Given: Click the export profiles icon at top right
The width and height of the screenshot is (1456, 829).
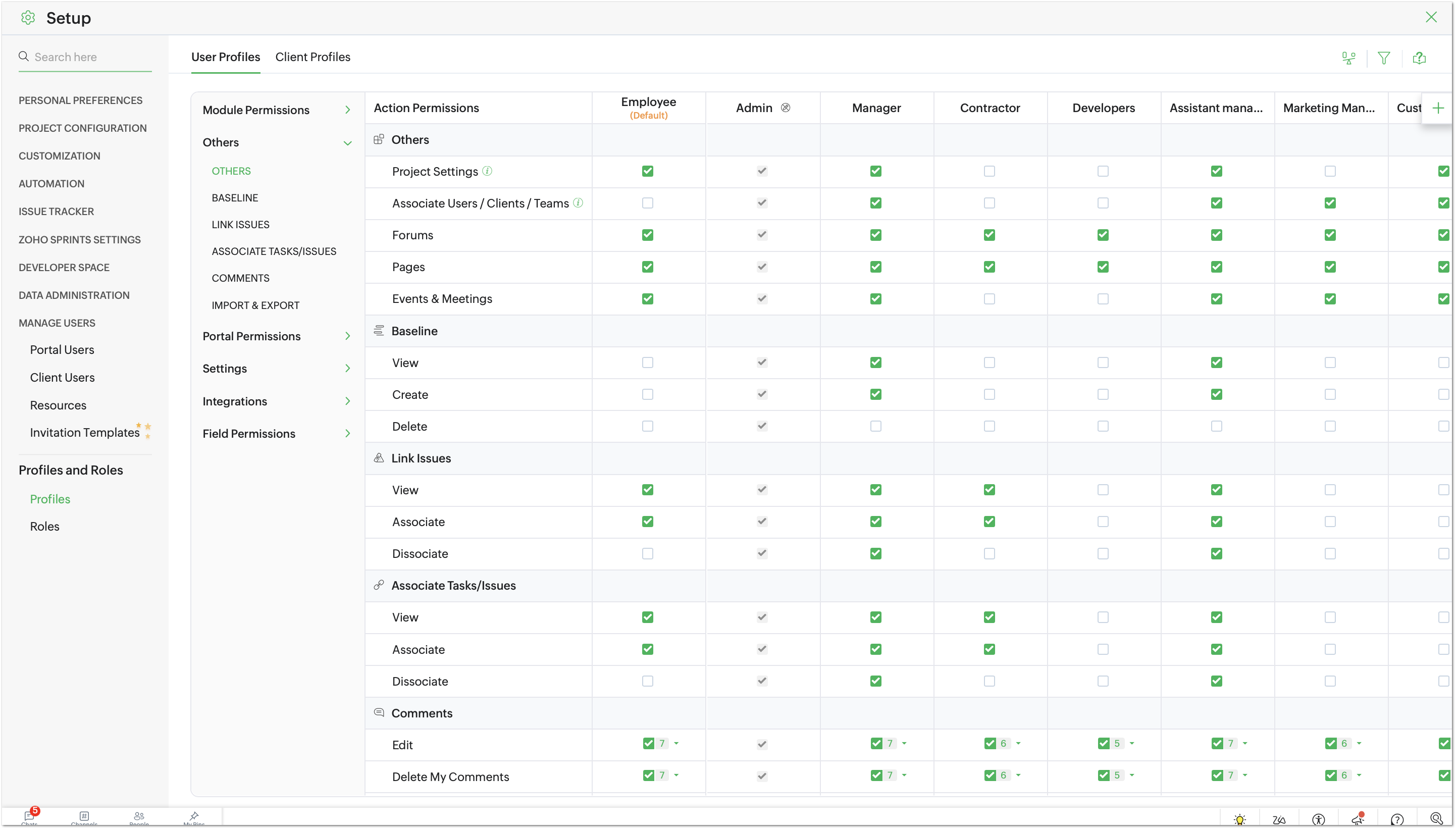Looking at the screenshot, I should (1419, 58).
